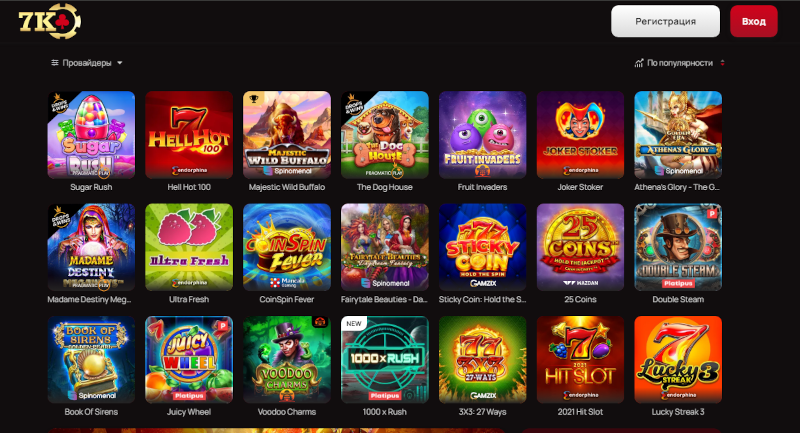Launch the 25 Coins slot
This screenshot has height=433, width=800.
click(x=581, y=247)
